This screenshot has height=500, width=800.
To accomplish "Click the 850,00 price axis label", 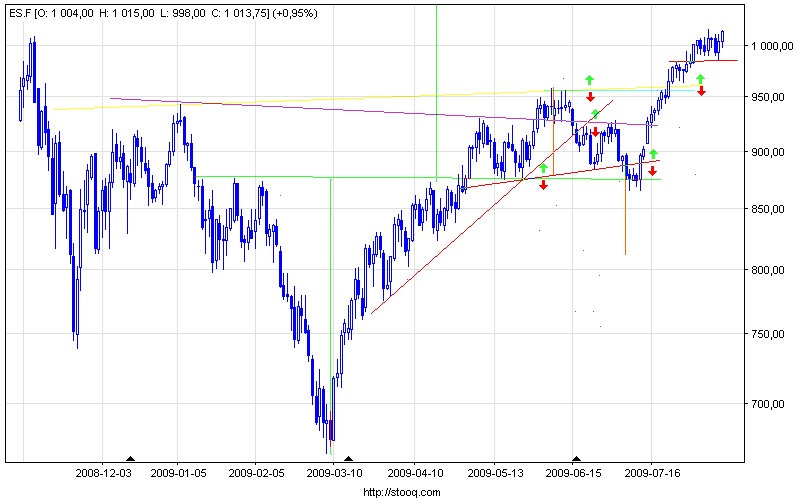I will (767, 209).
